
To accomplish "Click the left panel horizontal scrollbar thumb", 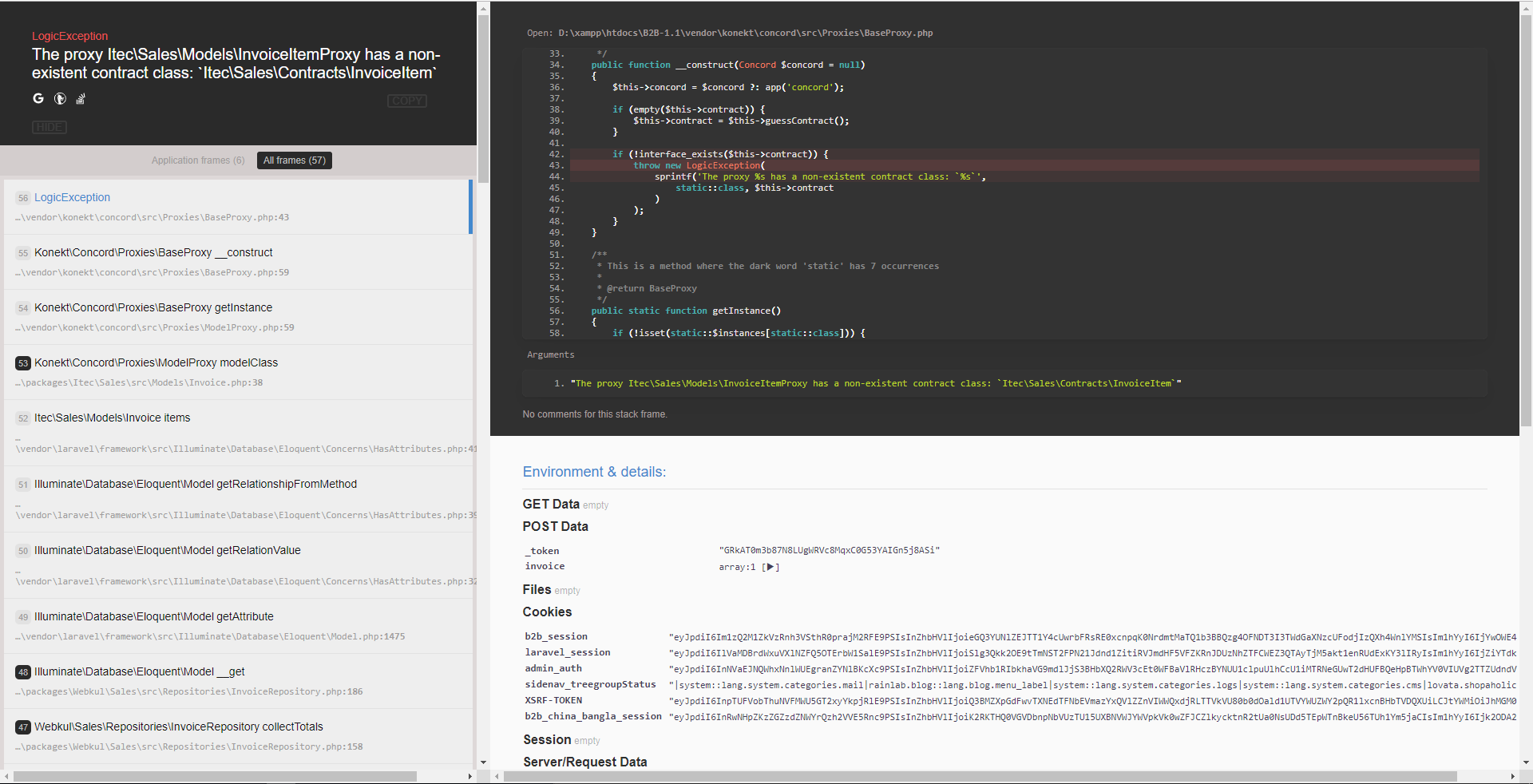I will tap(215, 776).
